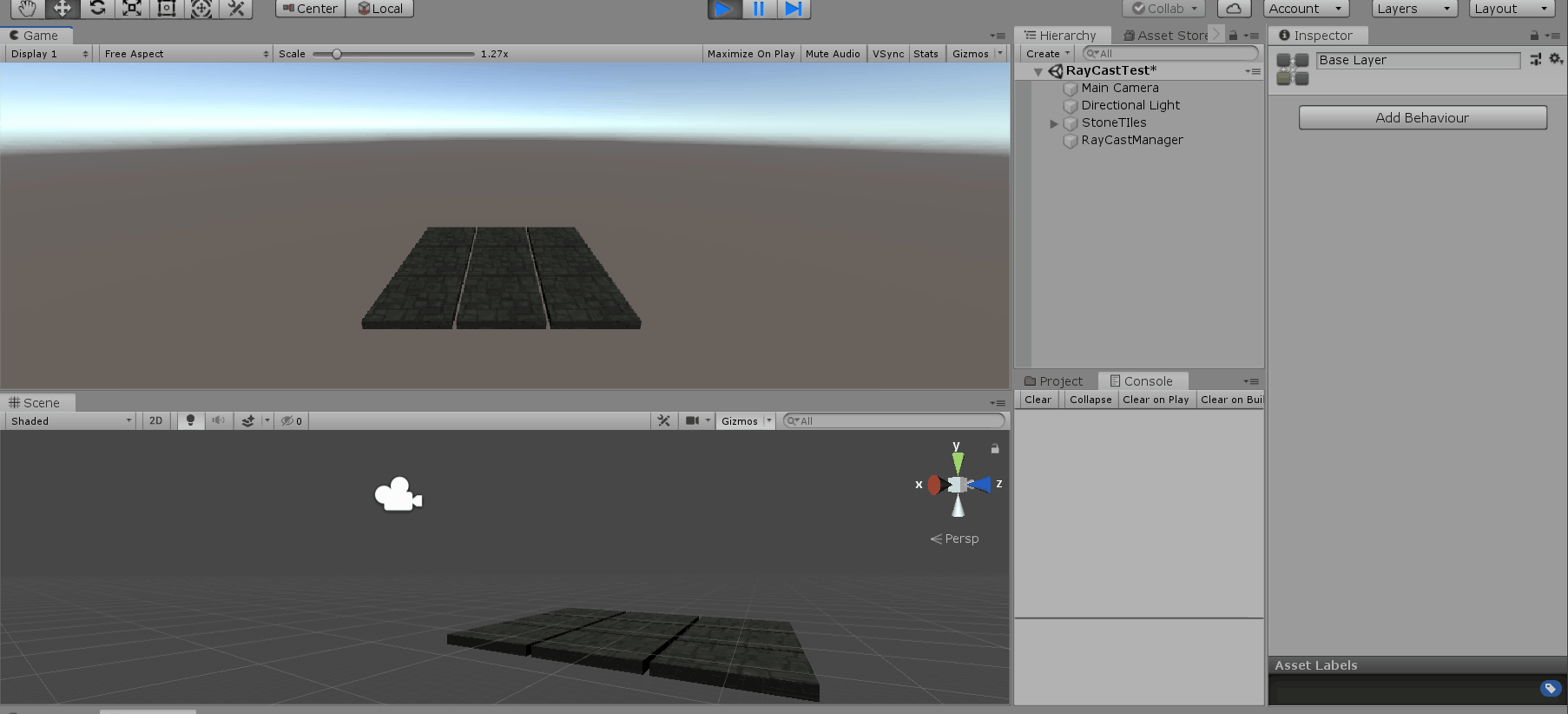Viewport: 1568px width, 714px height.
Task: Select the Hand tool in the toolbar
Action: point(27,9)
